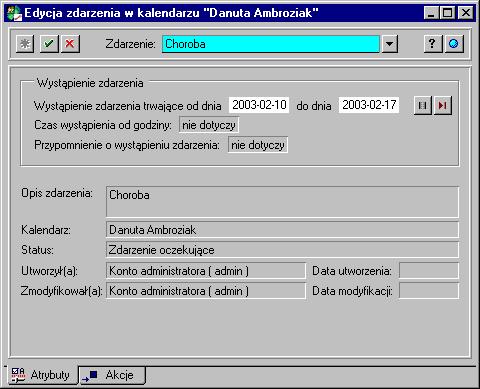Click the 'Data utworzenia:' label

coord(352,271)
